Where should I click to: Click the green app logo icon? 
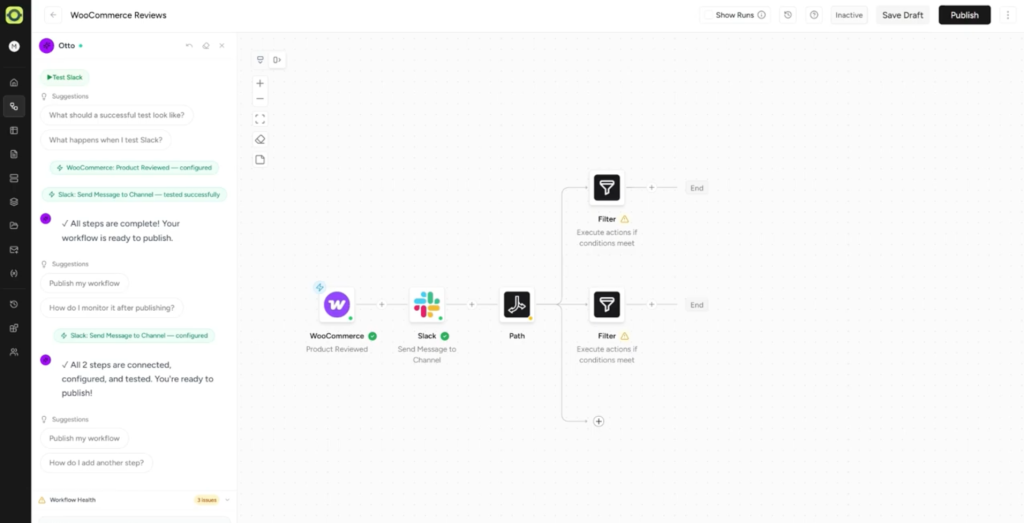click(14, 14)
